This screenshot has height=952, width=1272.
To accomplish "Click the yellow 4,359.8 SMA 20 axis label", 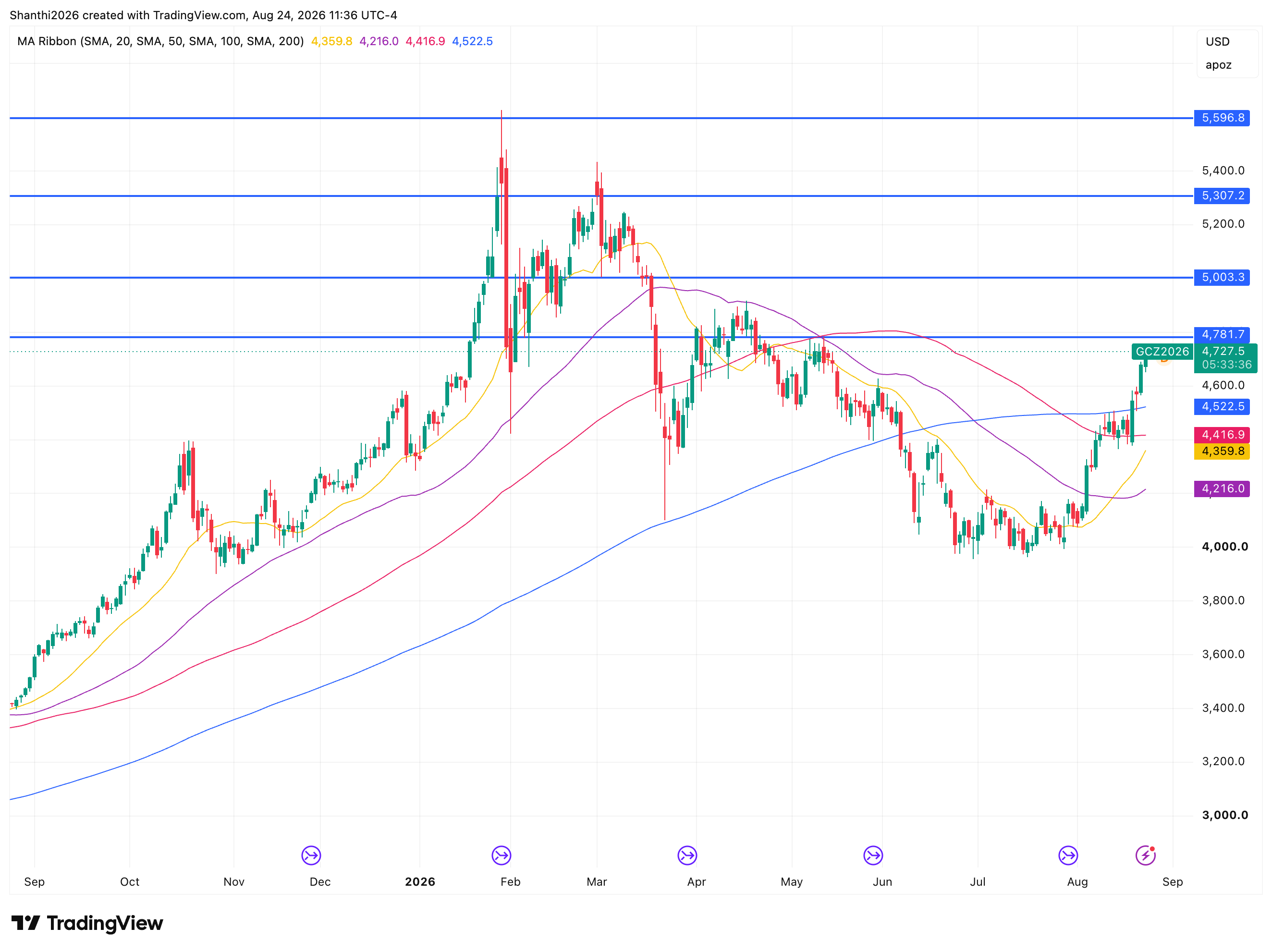I will [x=1222, y=451].
